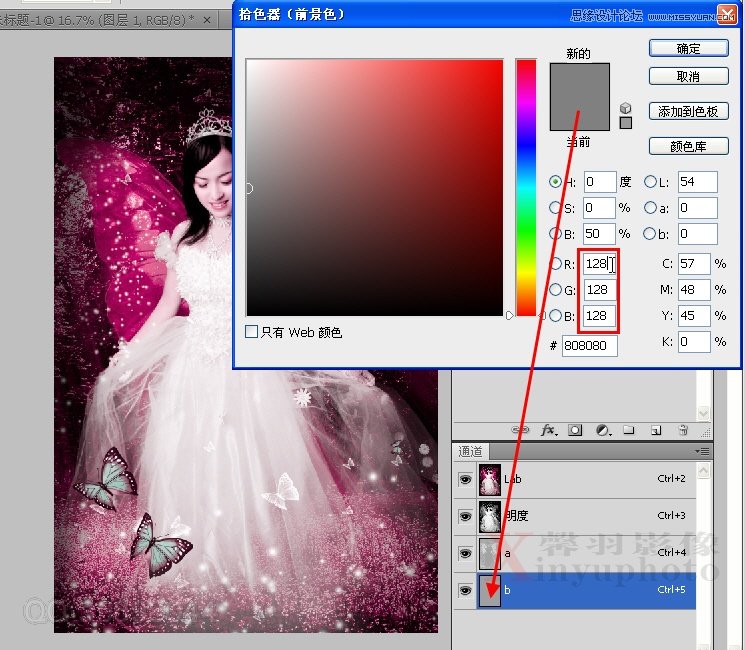Click Channels panel scrollbar up arrow
The image size is (745, 650).
click(704, 471)
